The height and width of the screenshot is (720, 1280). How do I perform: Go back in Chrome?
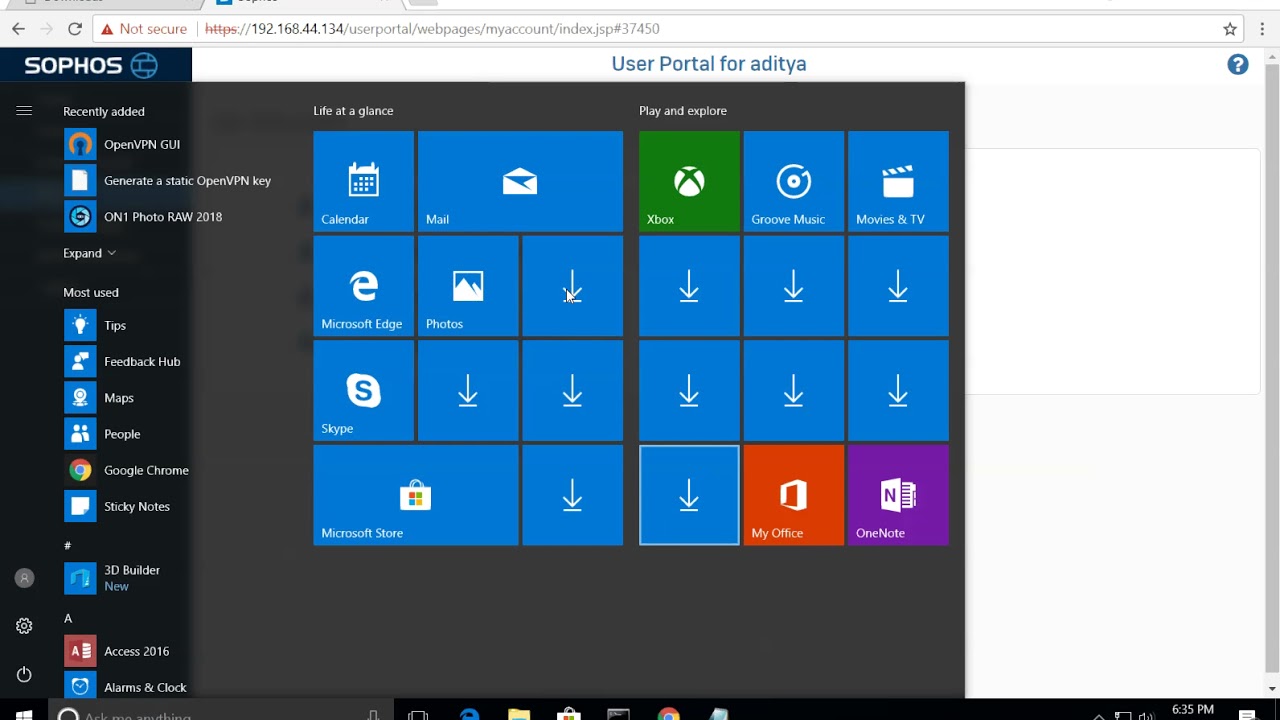pyautogui.click(x=18, y=29)
